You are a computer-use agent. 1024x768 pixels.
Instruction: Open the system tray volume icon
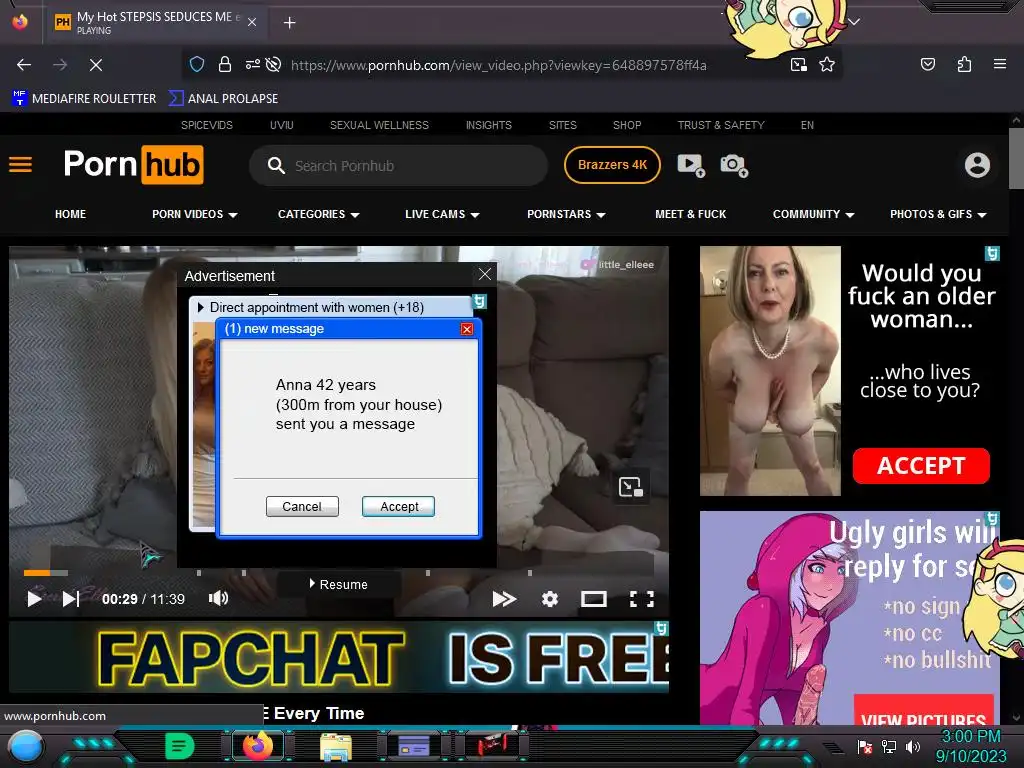click(913, 746)
